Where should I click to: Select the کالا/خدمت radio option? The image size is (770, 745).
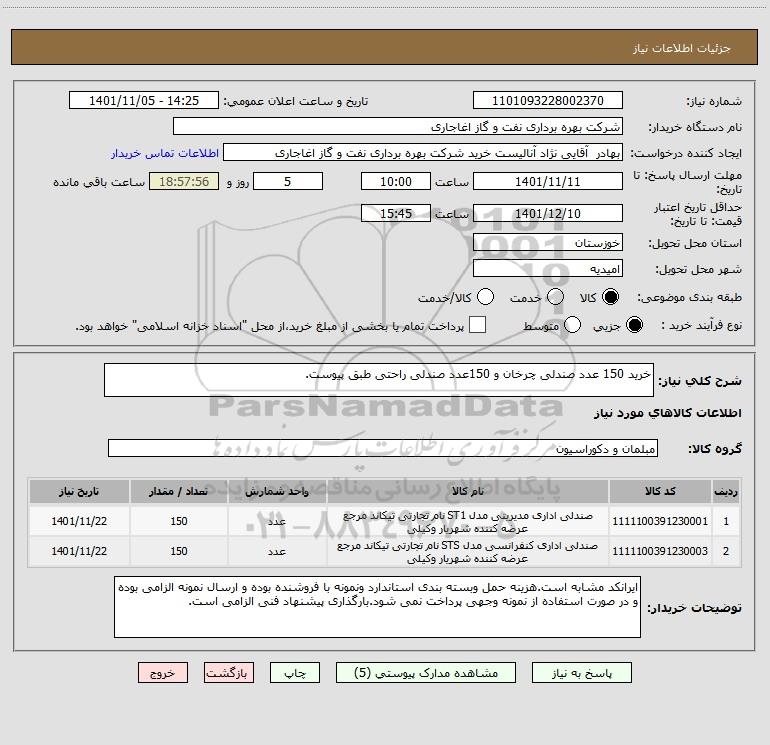tap(485, 297)
